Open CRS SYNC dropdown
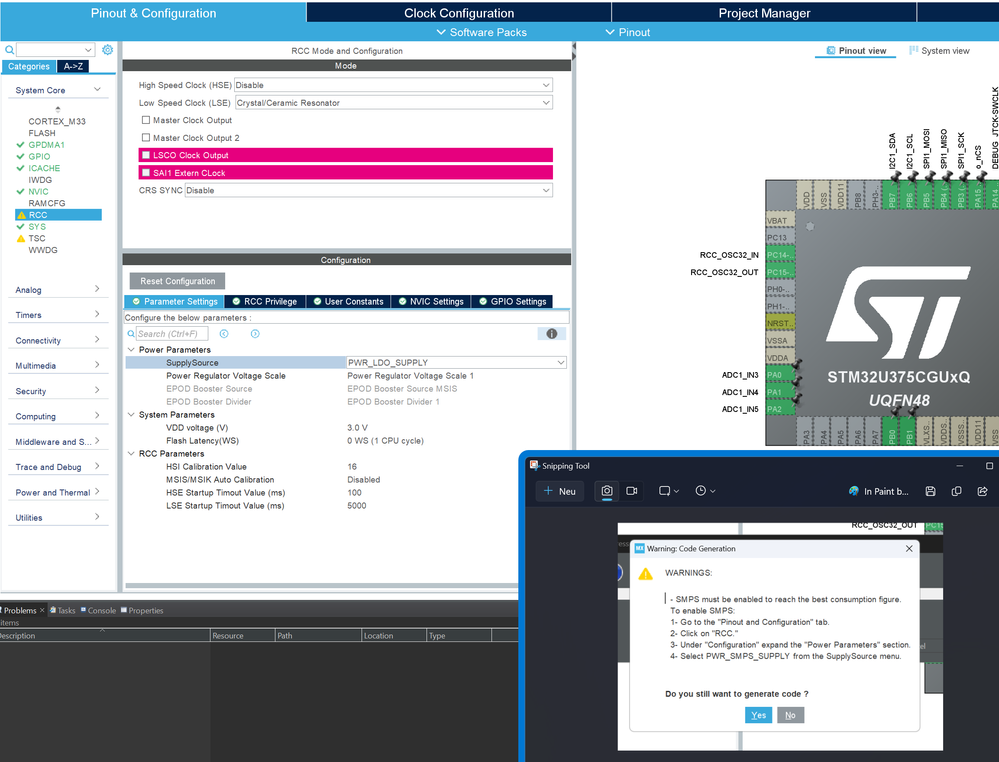 [368, 190]
